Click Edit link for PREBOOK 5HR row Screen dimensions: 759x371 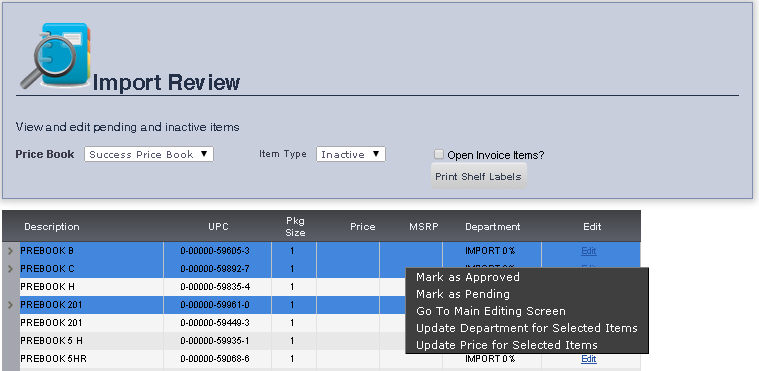tap(589, 359)
